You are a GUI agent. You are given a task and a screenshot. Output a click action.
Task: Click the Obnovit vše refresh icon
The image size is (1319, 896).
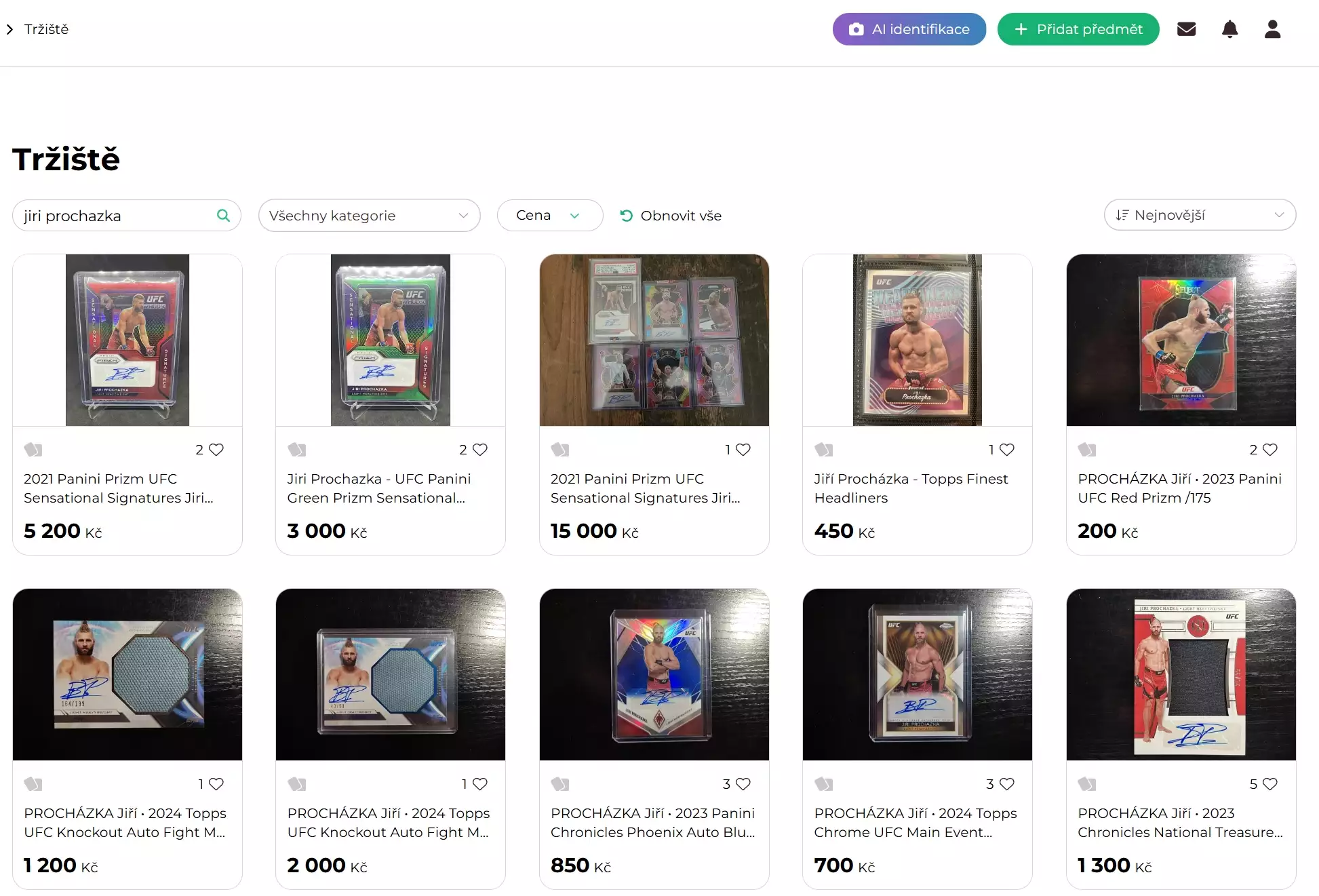pyautogui.click(x=626, y=216)
